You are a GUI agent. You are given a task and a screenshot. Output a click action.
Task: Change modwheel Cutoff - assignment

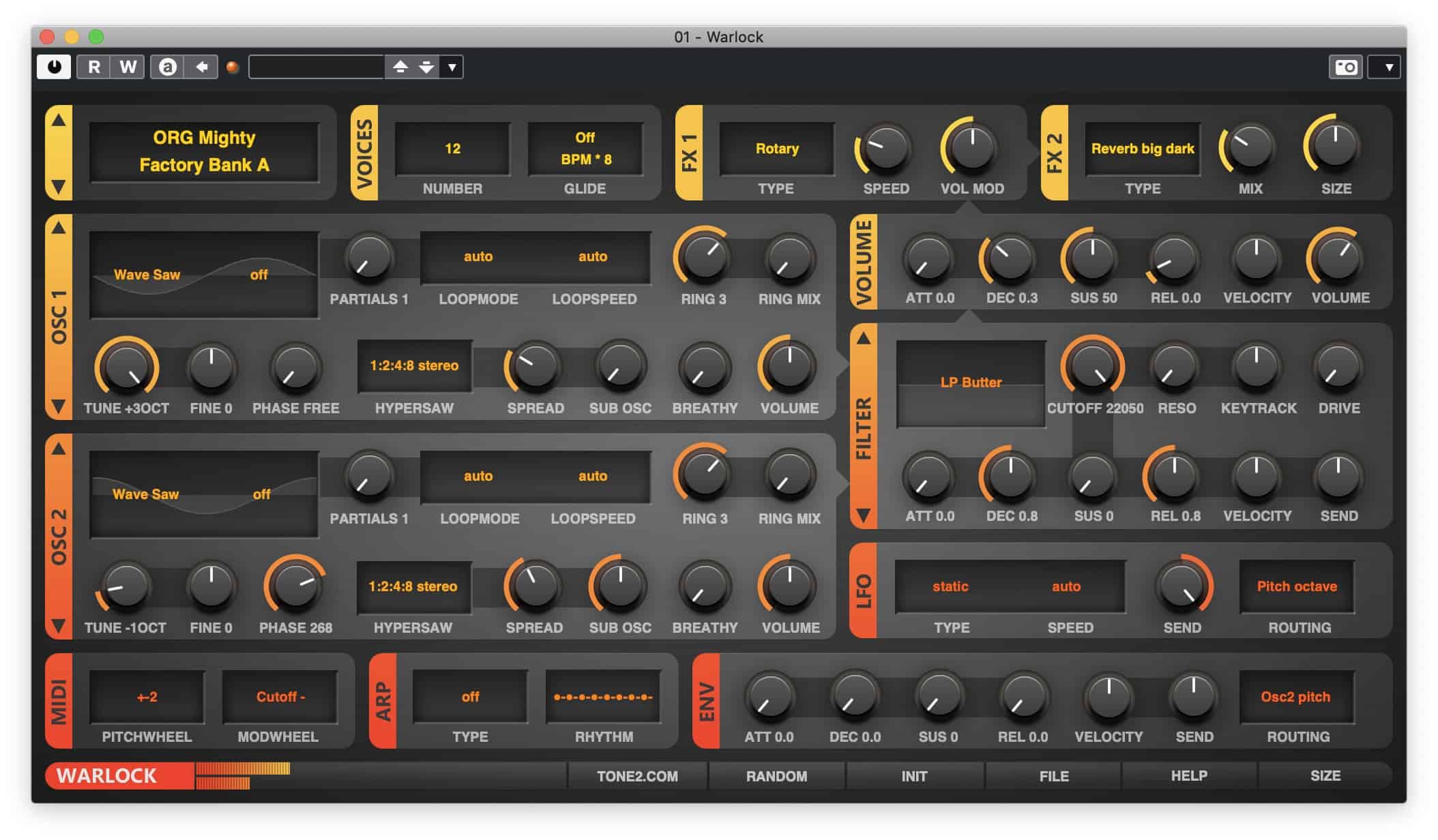click(x=280, y=697)
